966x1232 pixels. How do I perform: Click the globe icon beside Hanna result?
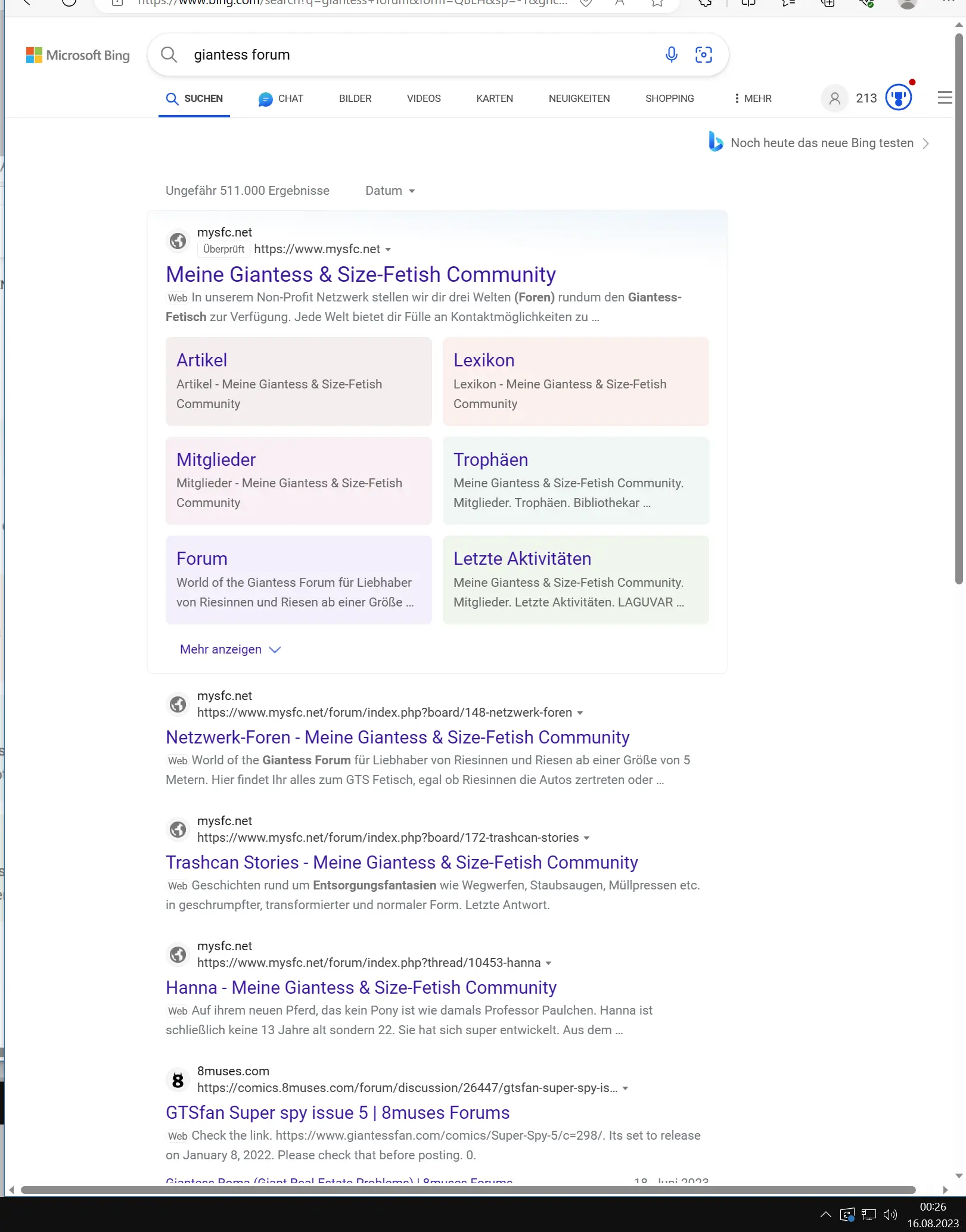pos(178,954)
